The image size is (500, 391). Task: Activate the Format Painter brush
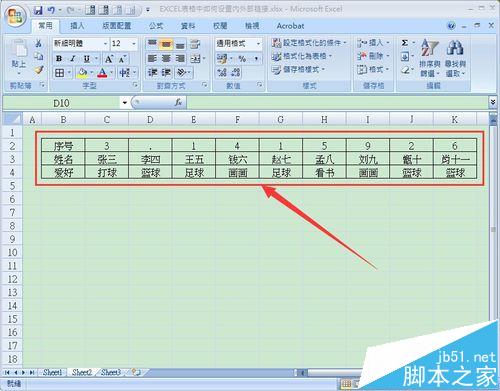click(38, 70)
